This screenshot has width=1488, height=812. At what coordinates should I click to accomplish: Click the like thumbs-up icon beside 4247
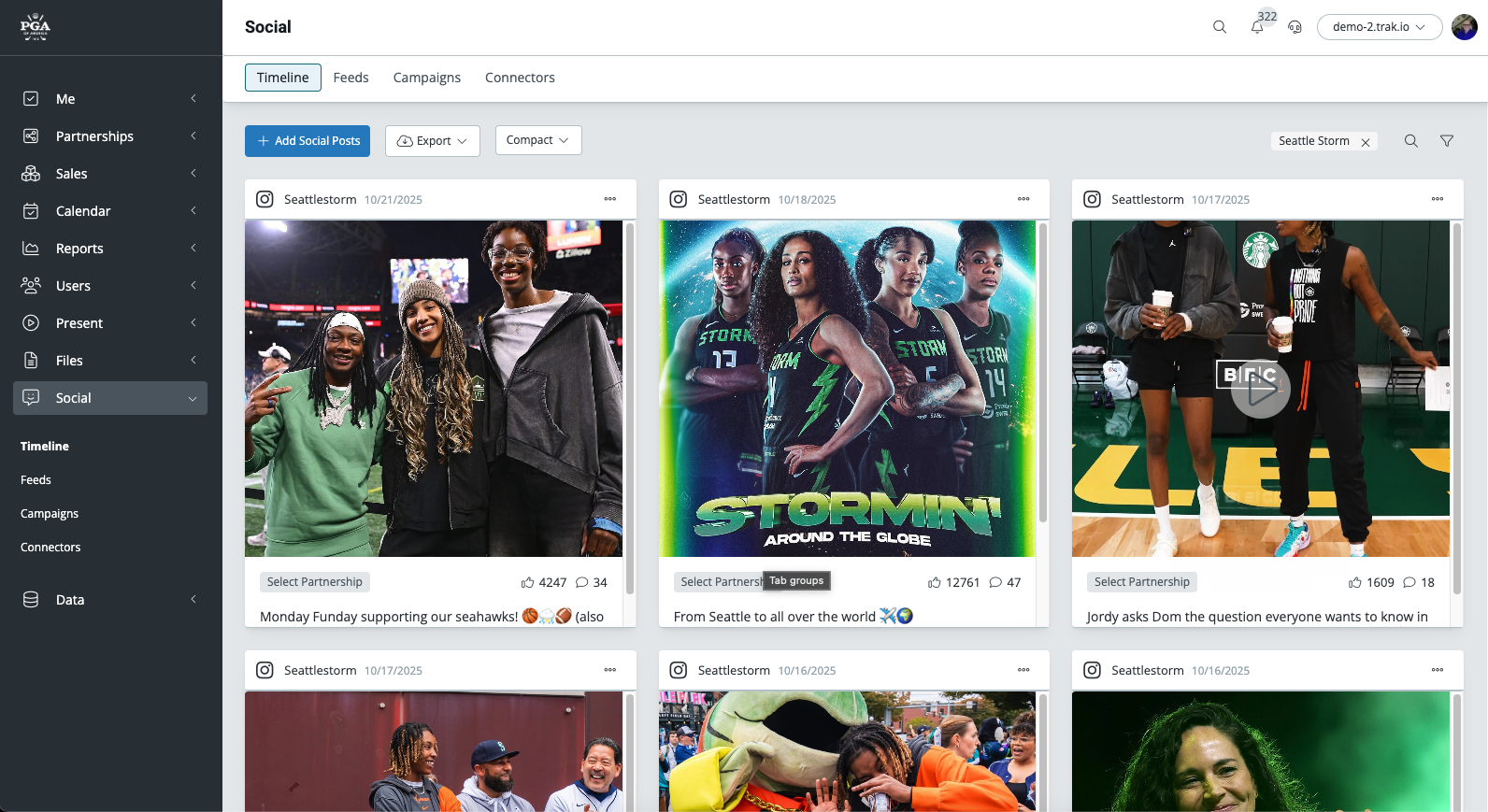[528, 582]
